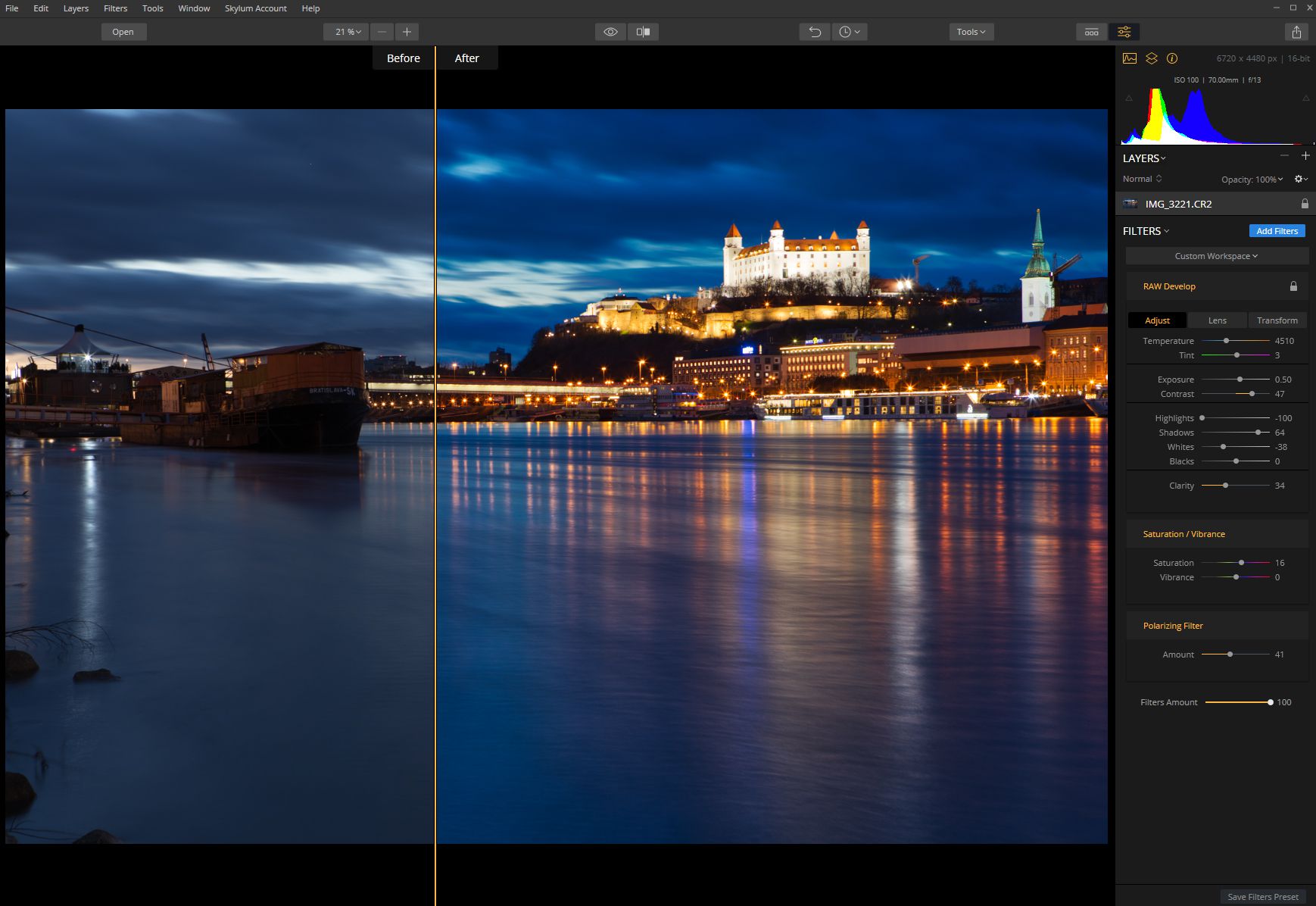Click the IMG_3221.CR2 layer thumbnail
Viewport: 1316px width, 906px height.
click(x=1130, y=204)
